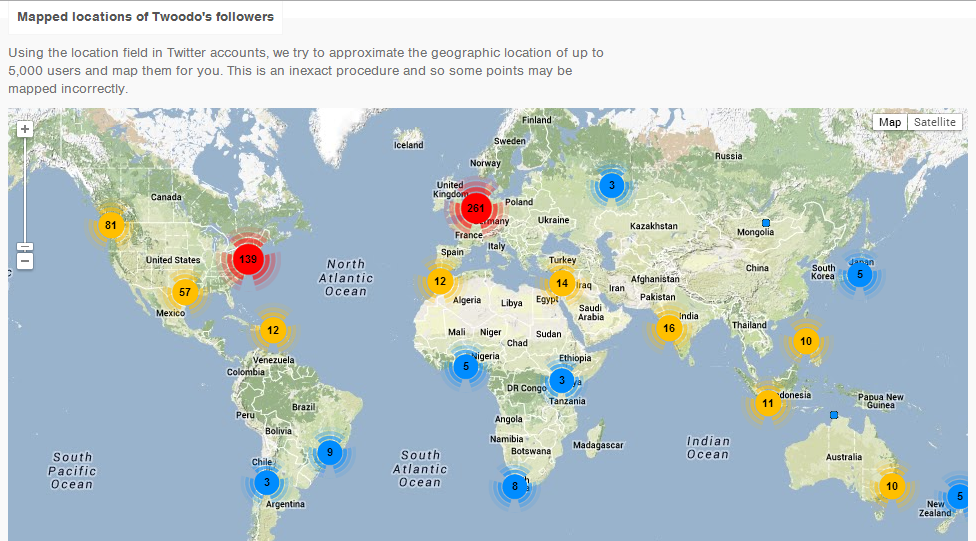Select the Mapped locations of Twoodo's followers tab
The image size is (976, 541).
tap(145, 17)
